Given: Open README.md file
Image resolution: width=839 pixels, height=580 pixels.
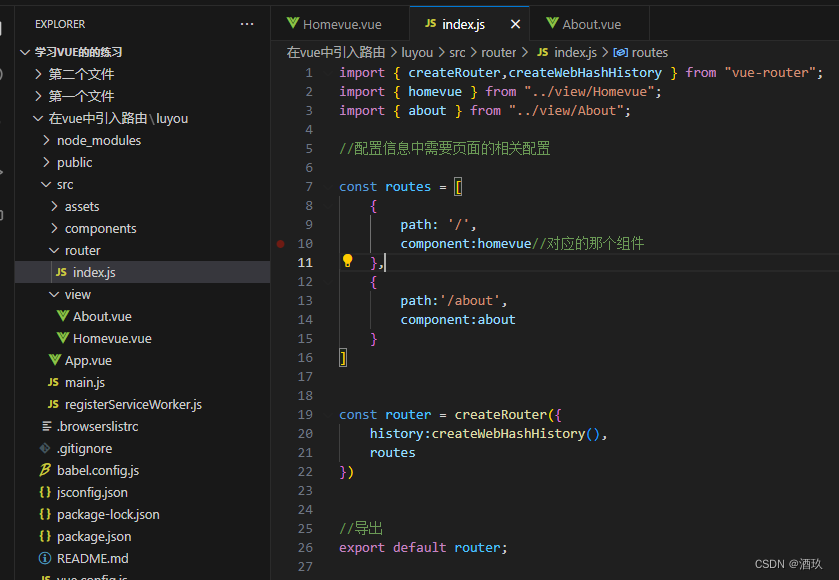Looking at the screenshot, I should click(x=142, y=558).
